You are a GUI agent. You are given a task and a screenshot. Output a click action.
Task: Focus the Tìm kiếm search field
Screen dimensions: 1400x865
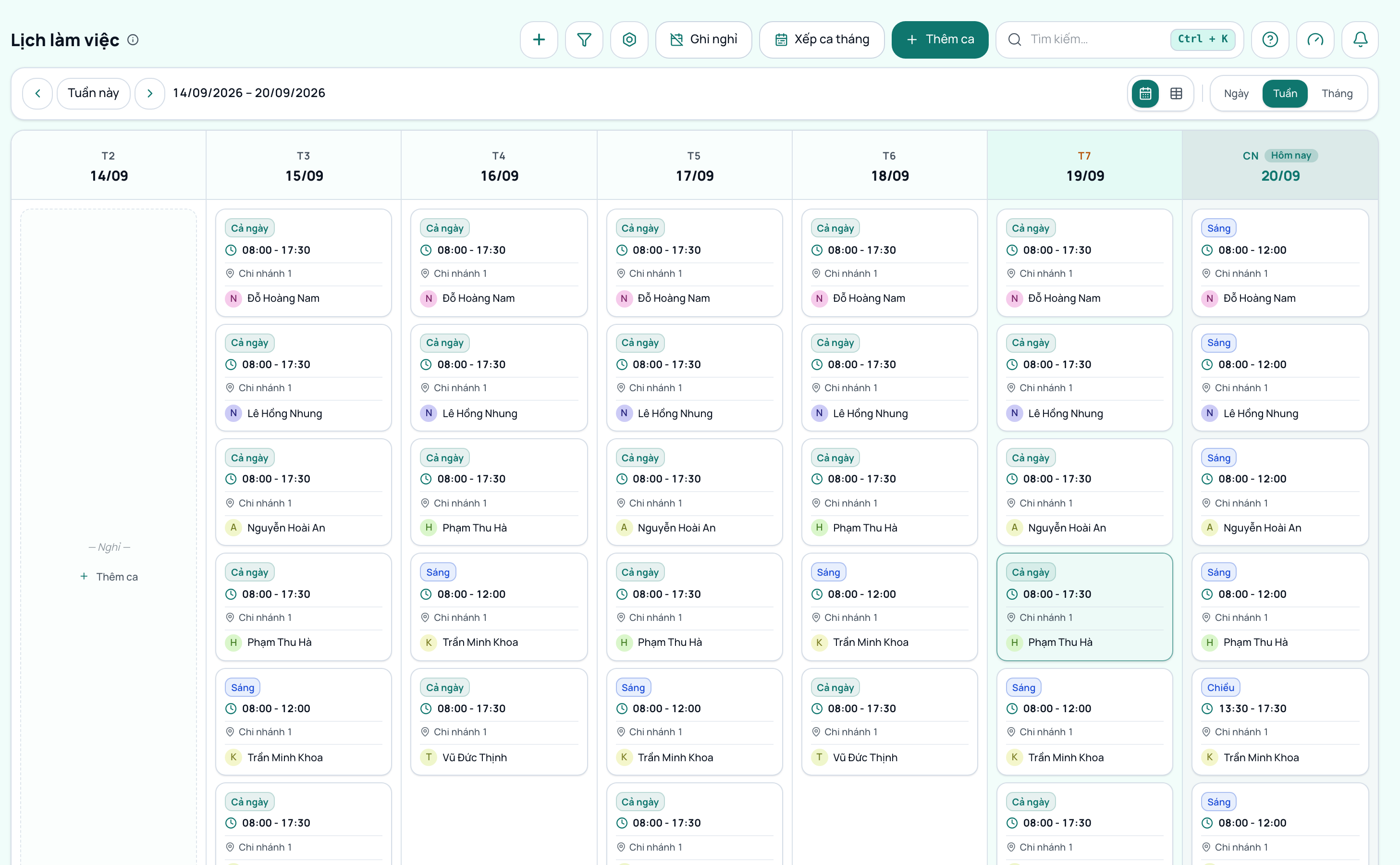(x=1119, y=39)
